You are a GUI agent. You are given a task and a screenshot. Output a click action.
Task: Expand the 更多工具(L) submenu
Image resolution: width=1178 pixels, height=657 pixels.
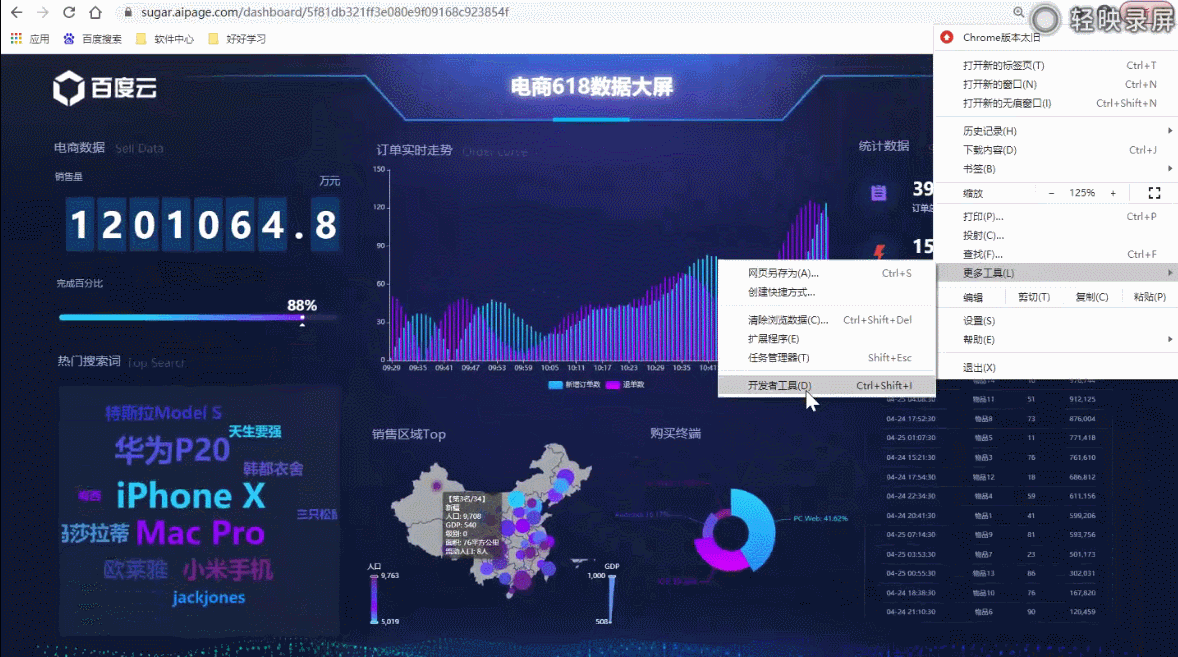1056,273
